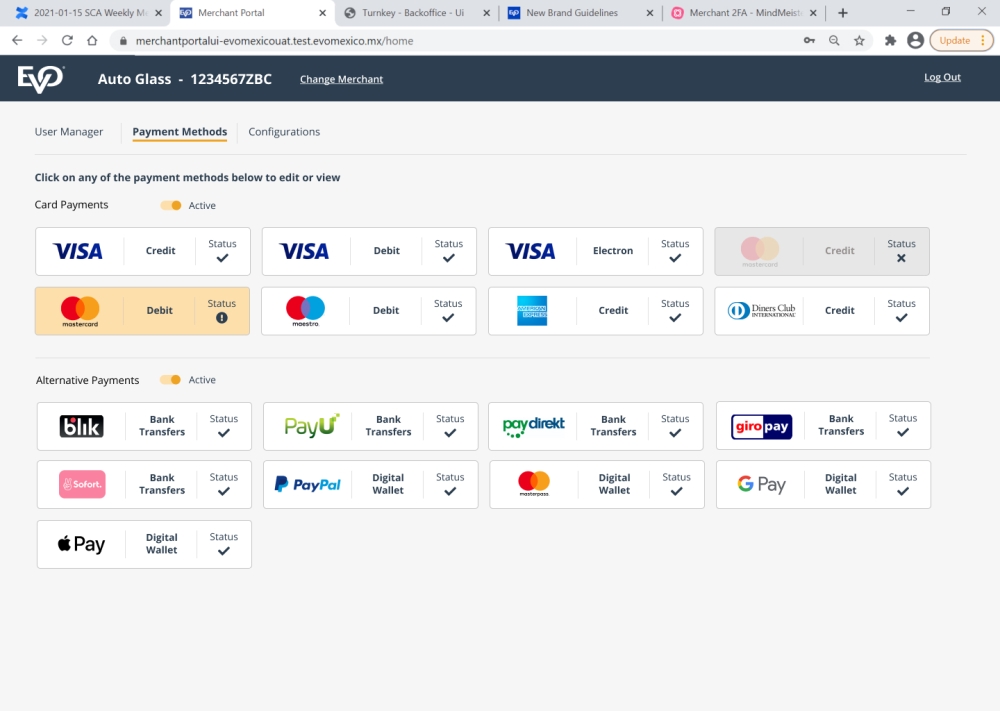Viewport: 1000px width, 711px height.
Task: Click Electron label on Visa card
Action: coord(613,251)
